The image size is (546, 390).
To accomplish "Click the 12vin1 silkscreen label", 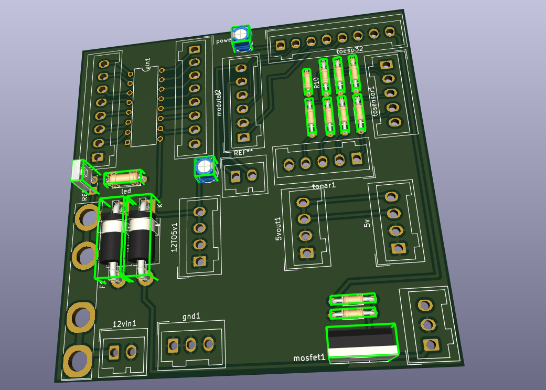I will coord(124,324).
